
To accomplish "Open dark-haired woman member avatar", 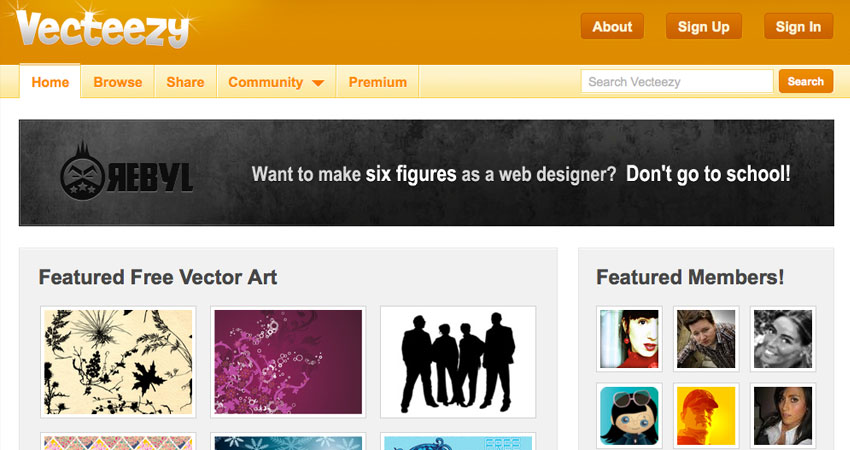I will (783, 416).
